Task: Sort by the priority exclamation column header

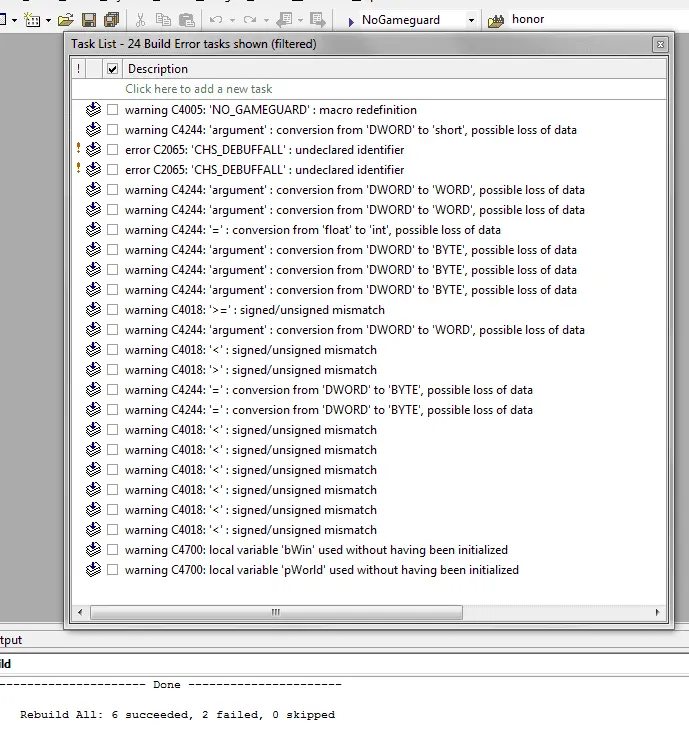Action: click(79, 69)
